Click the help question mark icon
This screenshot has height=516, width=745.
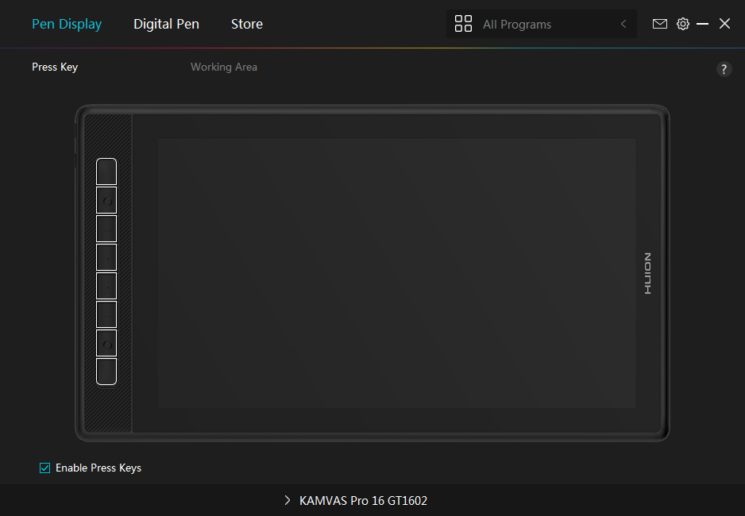[x=724, y=69]
